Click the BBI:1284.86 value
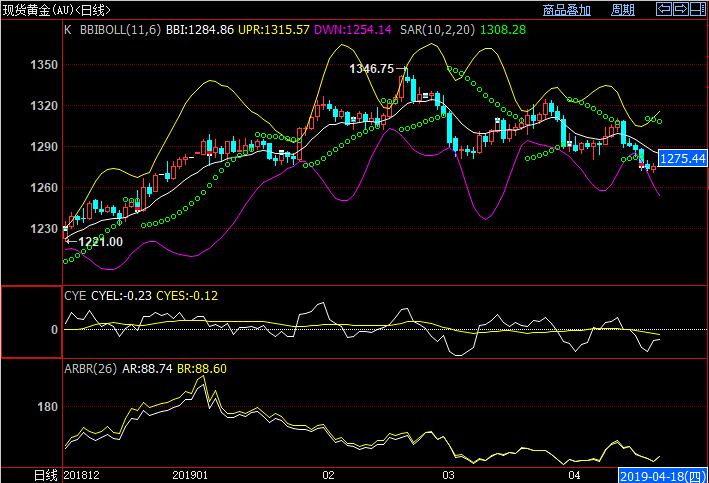The width and height of the screenshot is (709, 483). 200,30
